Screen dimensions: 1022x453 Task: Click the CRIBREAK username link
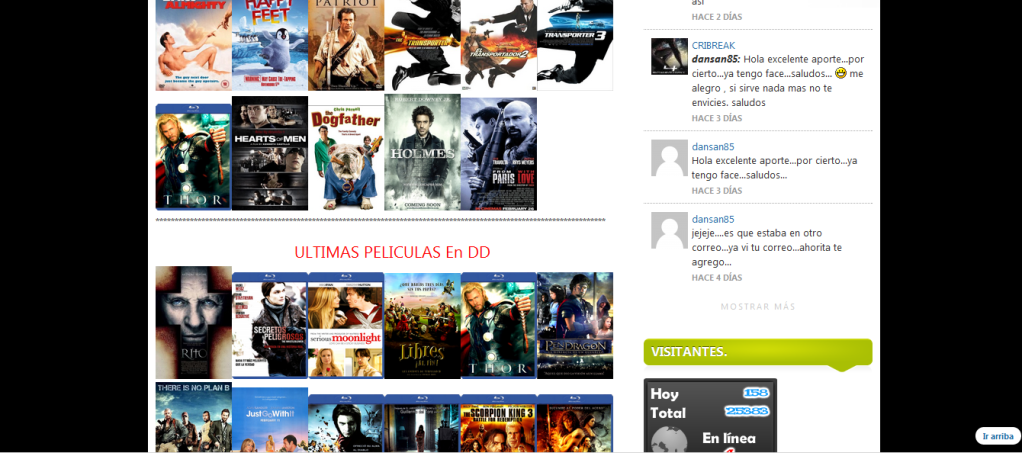(713, 46)
